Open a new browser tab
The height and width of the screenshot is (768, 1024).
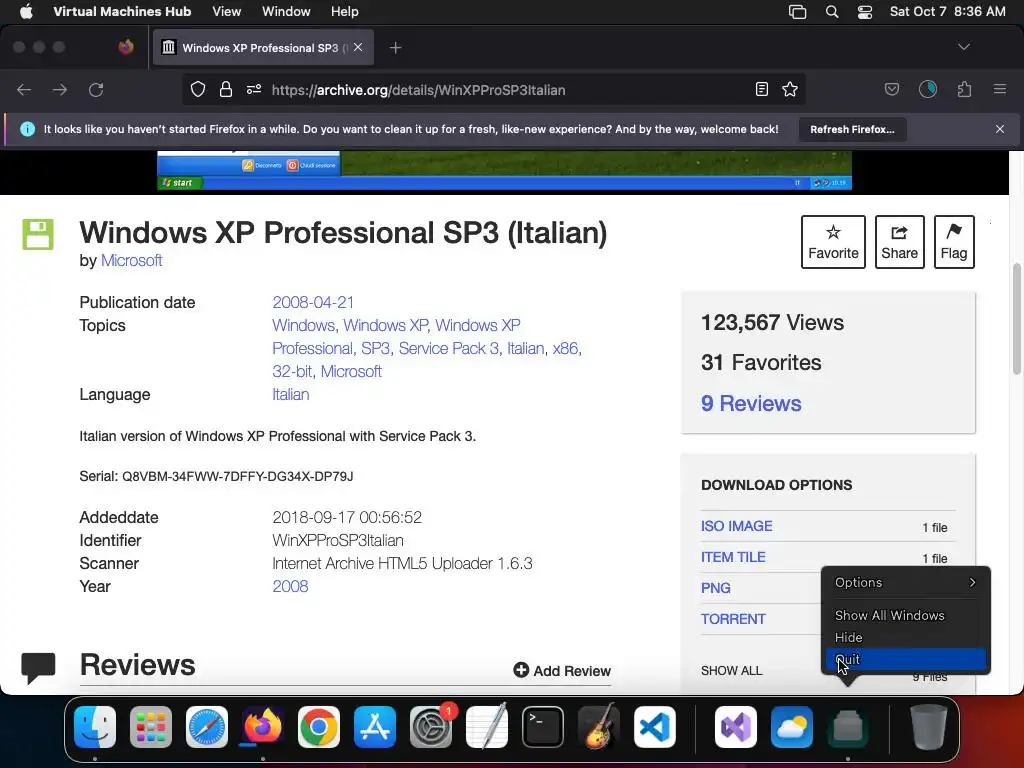[395, 48]
